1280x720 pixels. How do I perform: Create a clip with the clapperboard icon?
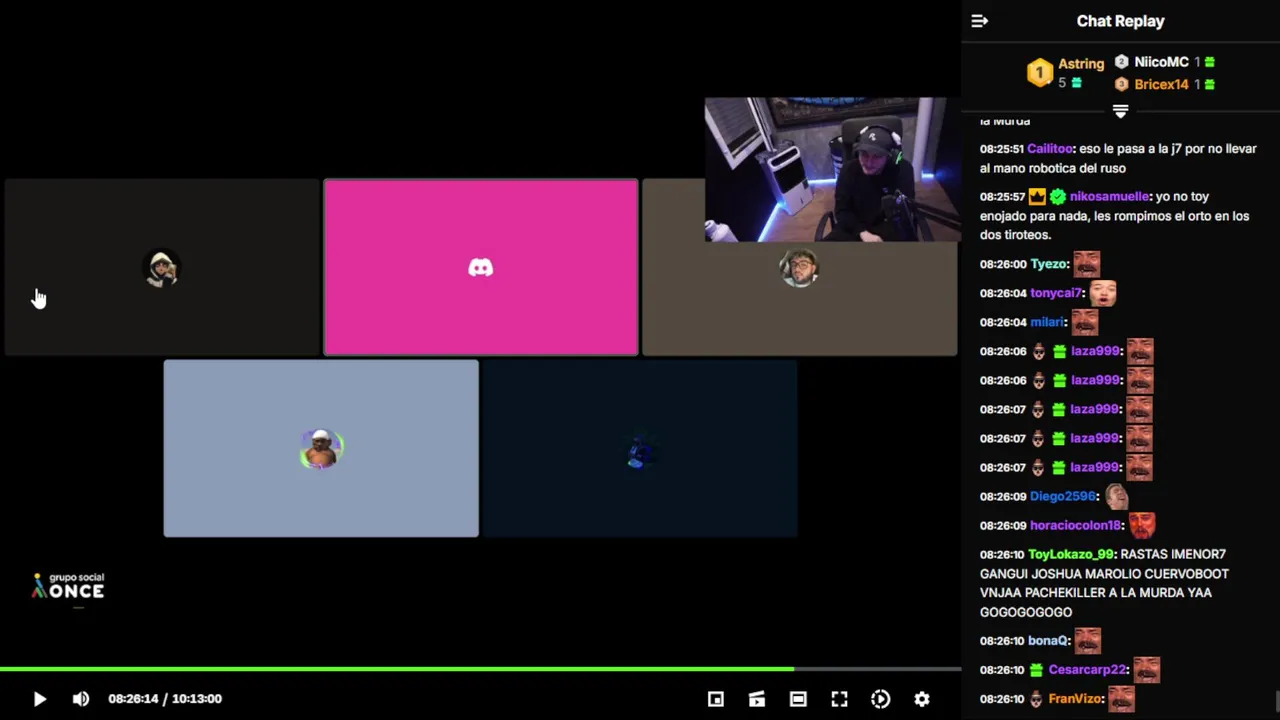(757, 699)
